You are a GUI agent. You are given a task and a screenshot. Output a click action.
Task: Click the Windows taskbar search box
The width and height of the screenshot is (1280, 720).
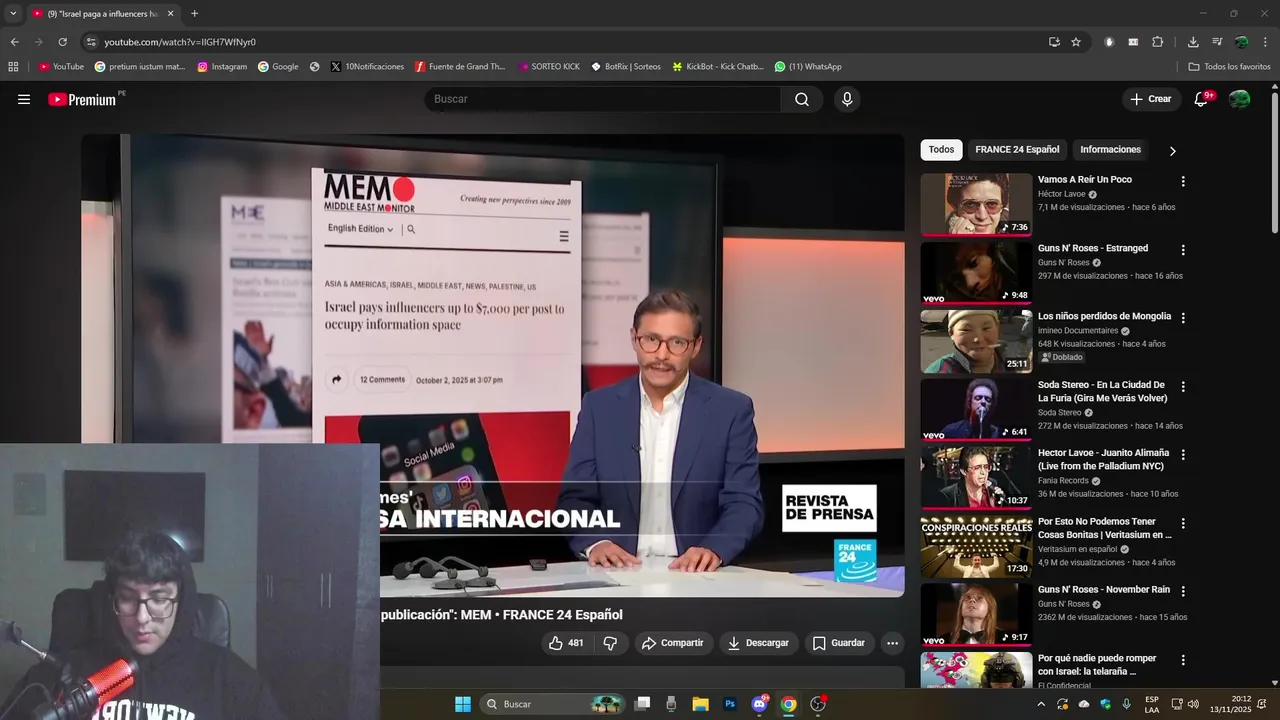[553, 704]
